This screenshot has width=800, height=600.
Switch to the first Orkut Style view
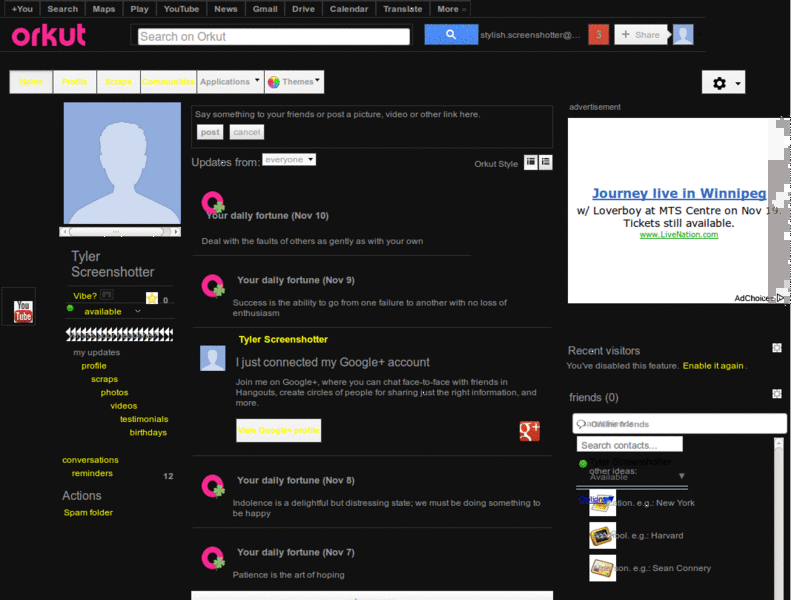click(531, 162)
